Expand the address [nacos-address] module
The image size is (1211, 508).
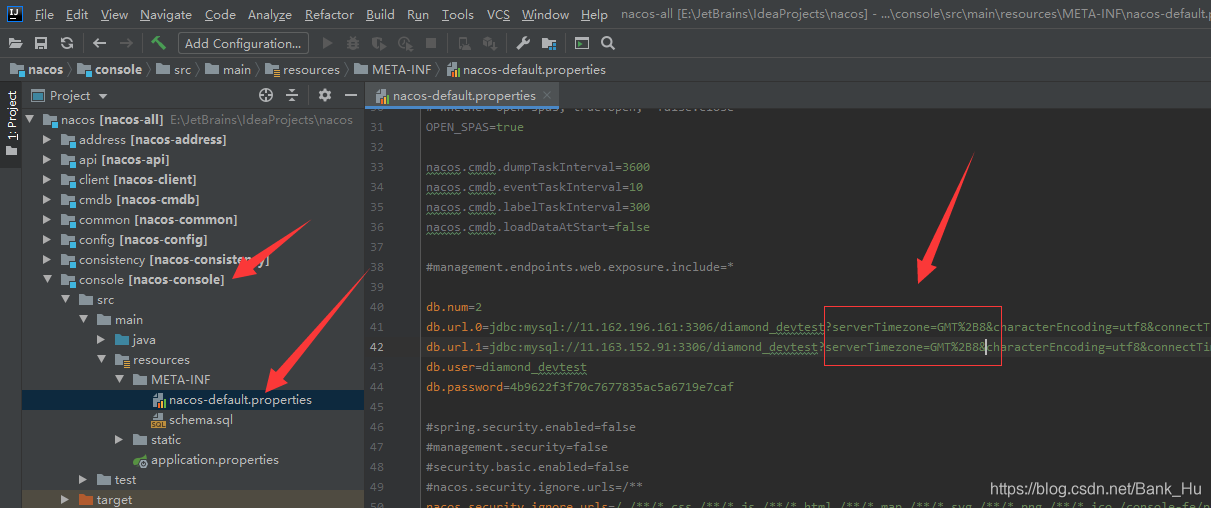47,140
